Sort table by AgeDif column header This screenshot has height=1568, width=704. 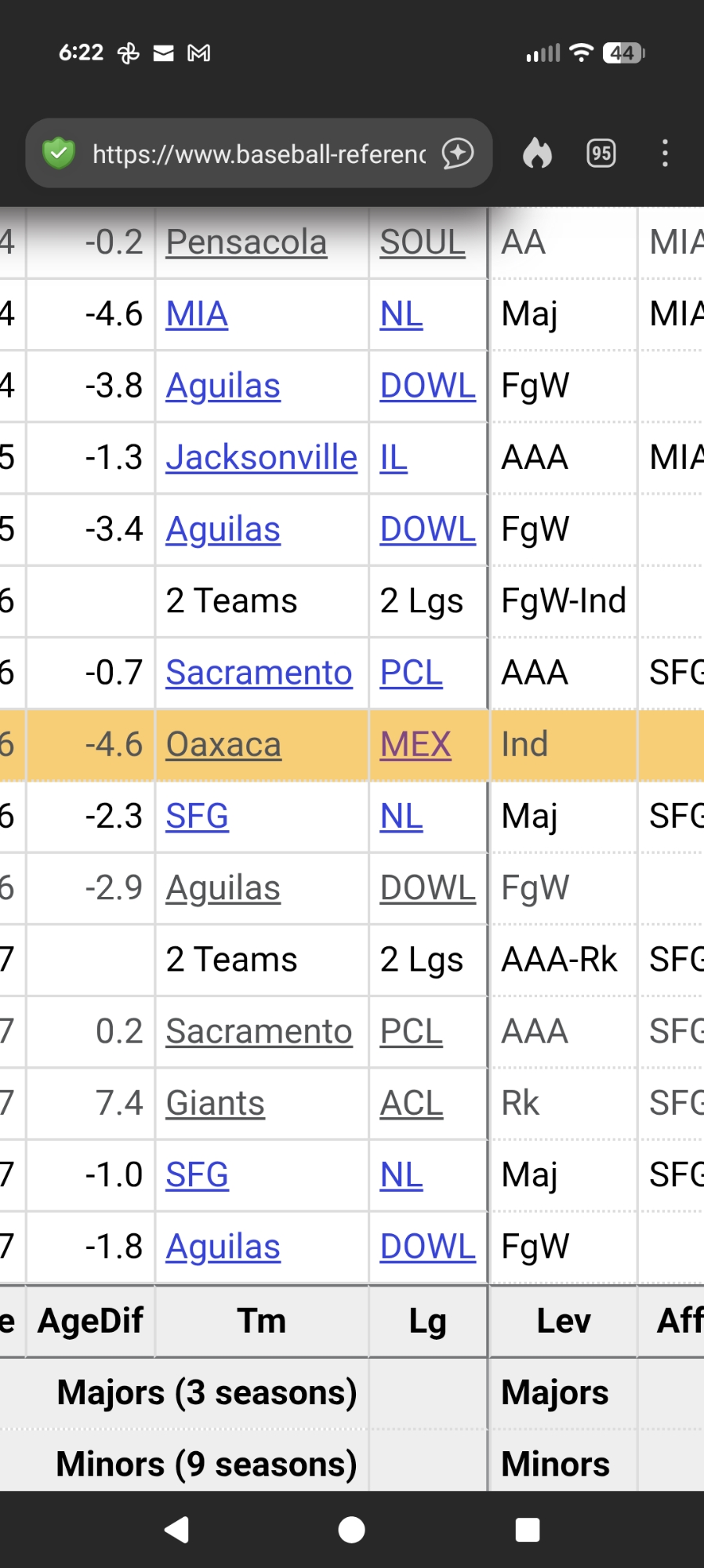point(91,1321)
